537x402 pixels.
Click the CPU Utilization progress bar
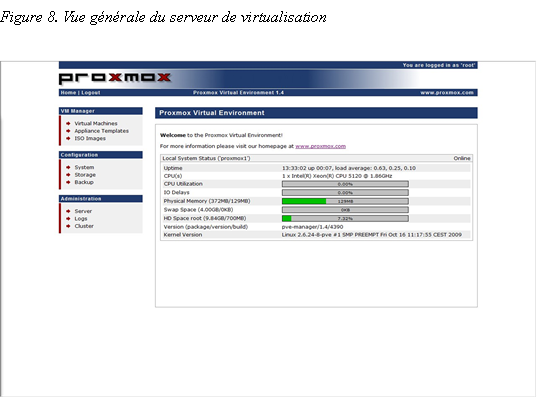tap(345, 184)
